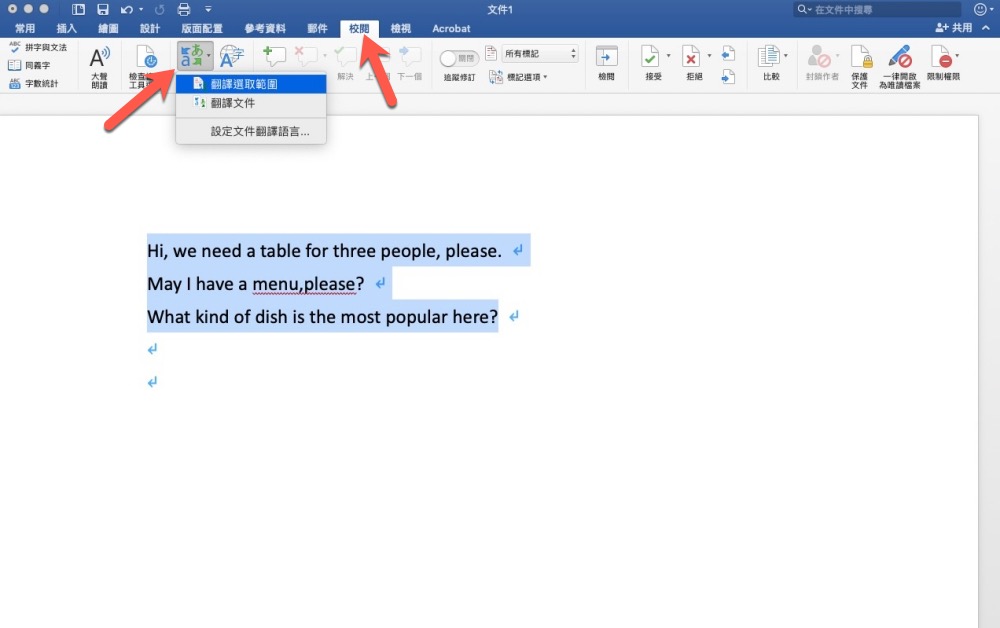Click the Search in Document field
The height and width of the screenshot is (628, 1000).
tap(880, 9)
